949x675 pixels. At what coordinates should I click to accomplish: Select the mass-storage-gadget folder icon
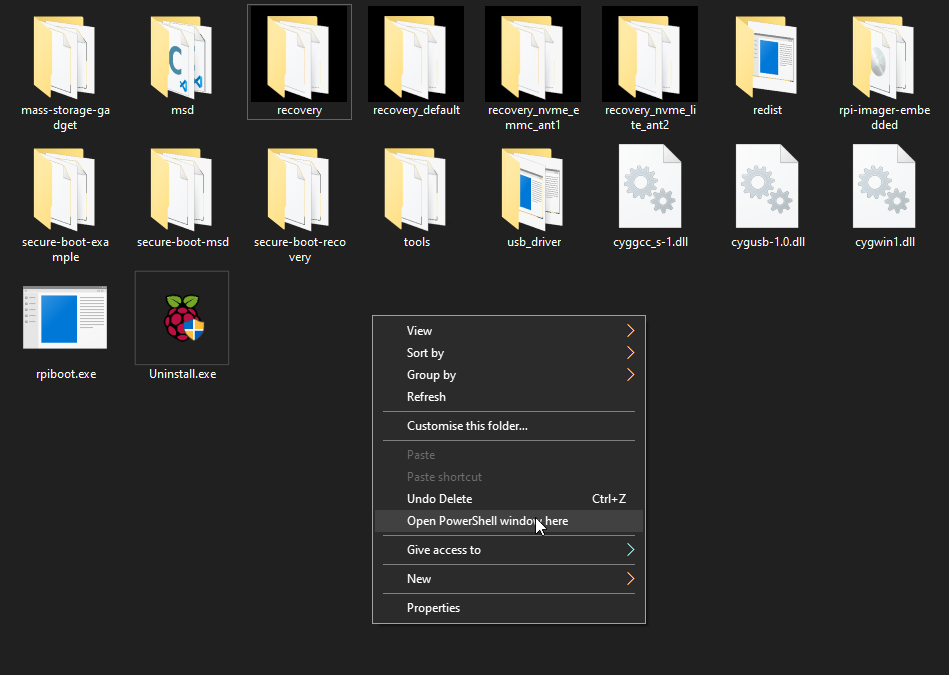coord(65,57)
